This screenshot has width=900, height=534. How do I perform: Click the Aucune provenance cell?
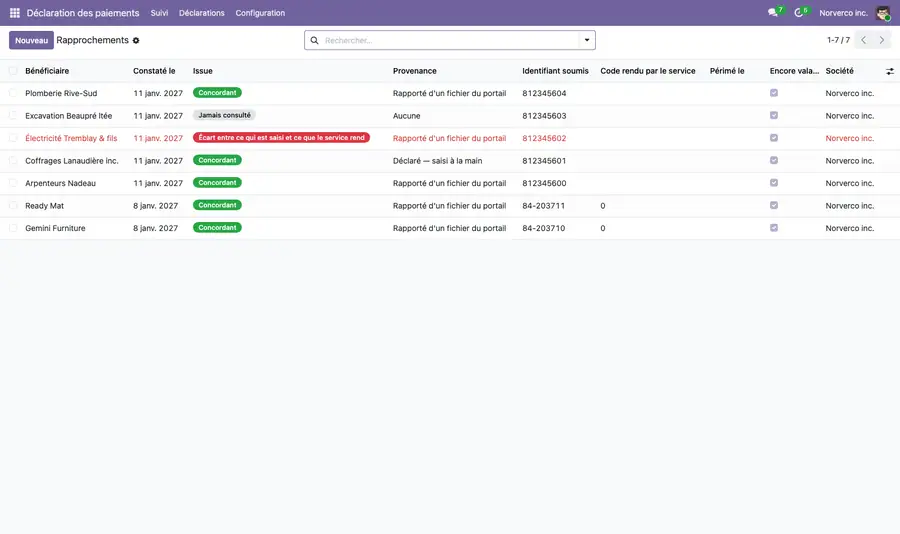tap(406, 115)
